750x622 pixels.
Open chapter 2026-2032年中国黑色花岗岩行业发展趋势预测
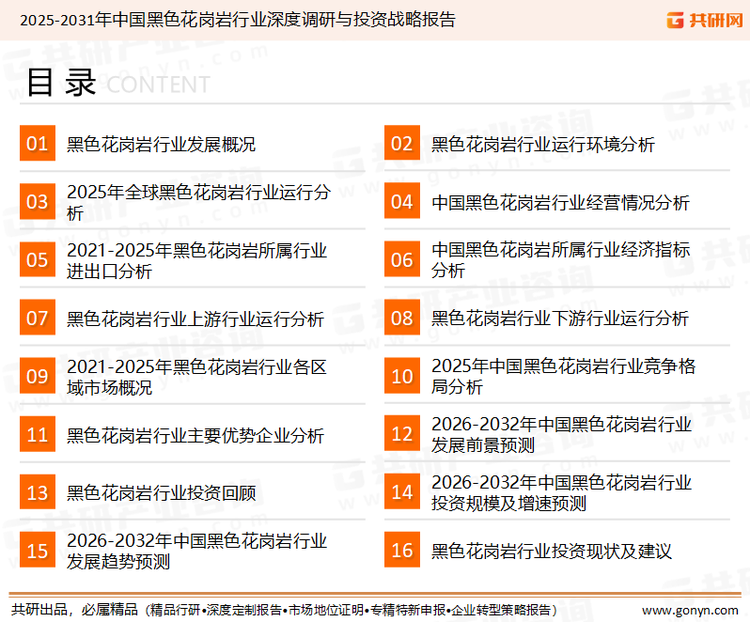click(197, 551)
